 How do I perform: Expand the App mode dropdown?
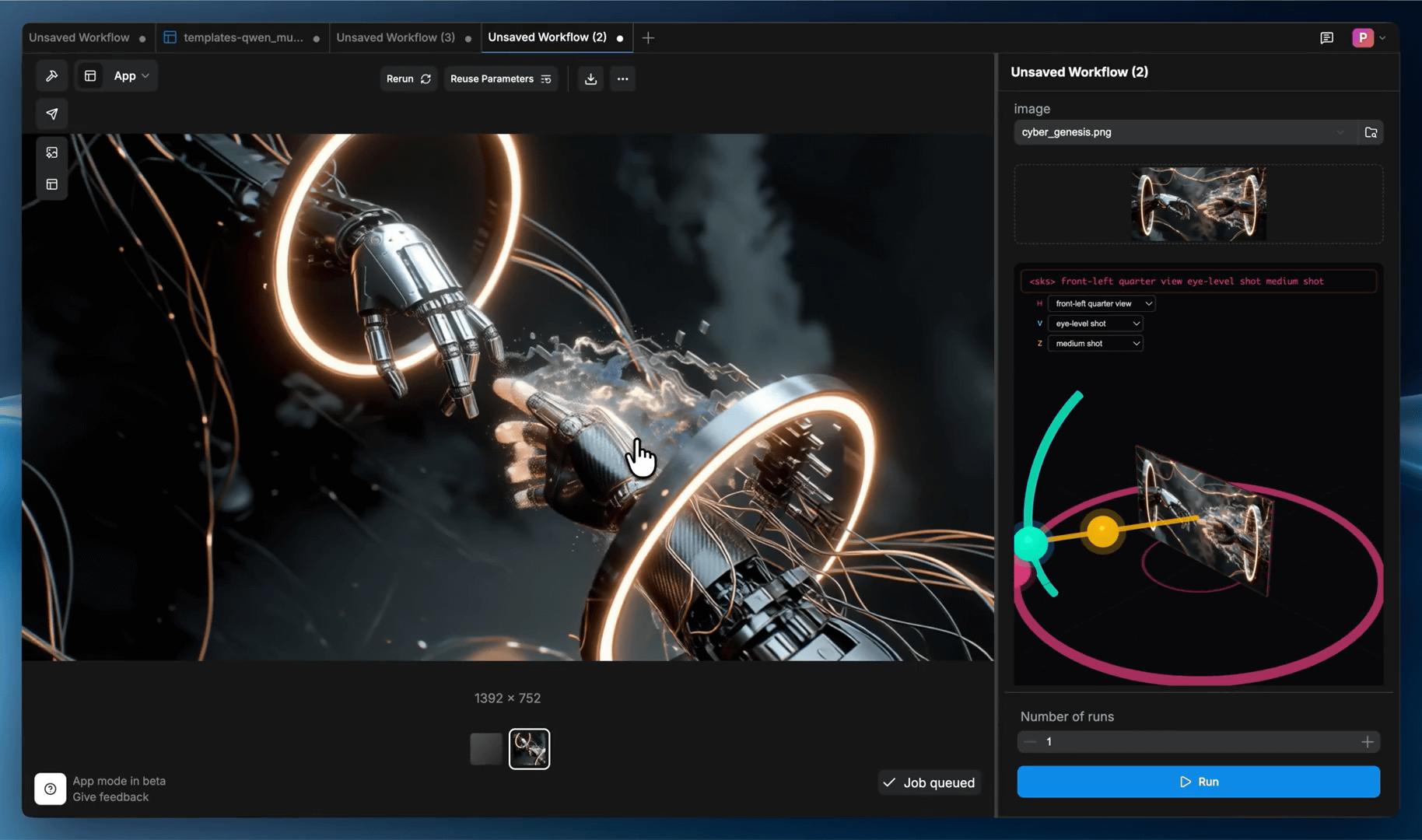point(131,76)
